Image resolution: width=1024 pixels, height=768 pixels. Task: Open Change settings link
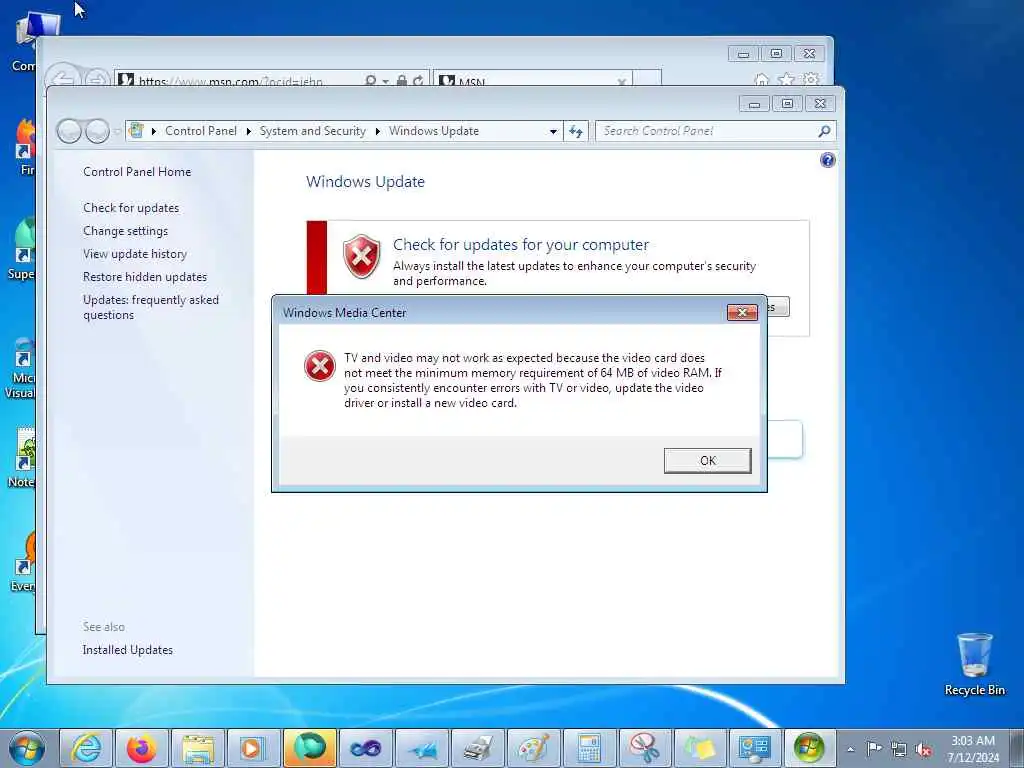click(x=125, y=231)
